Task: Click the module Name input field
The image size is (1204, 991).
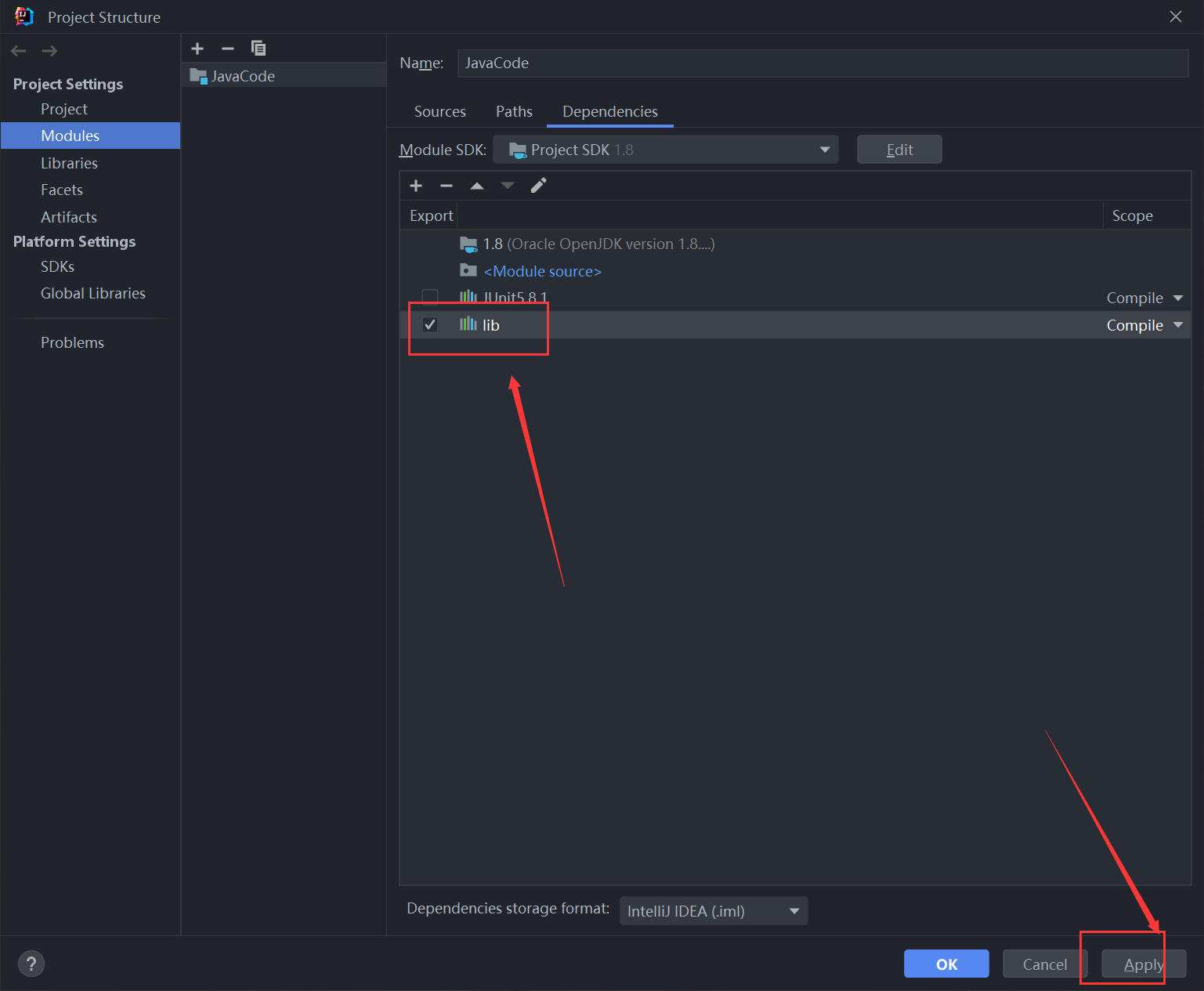Action: (x=823, y=63)
